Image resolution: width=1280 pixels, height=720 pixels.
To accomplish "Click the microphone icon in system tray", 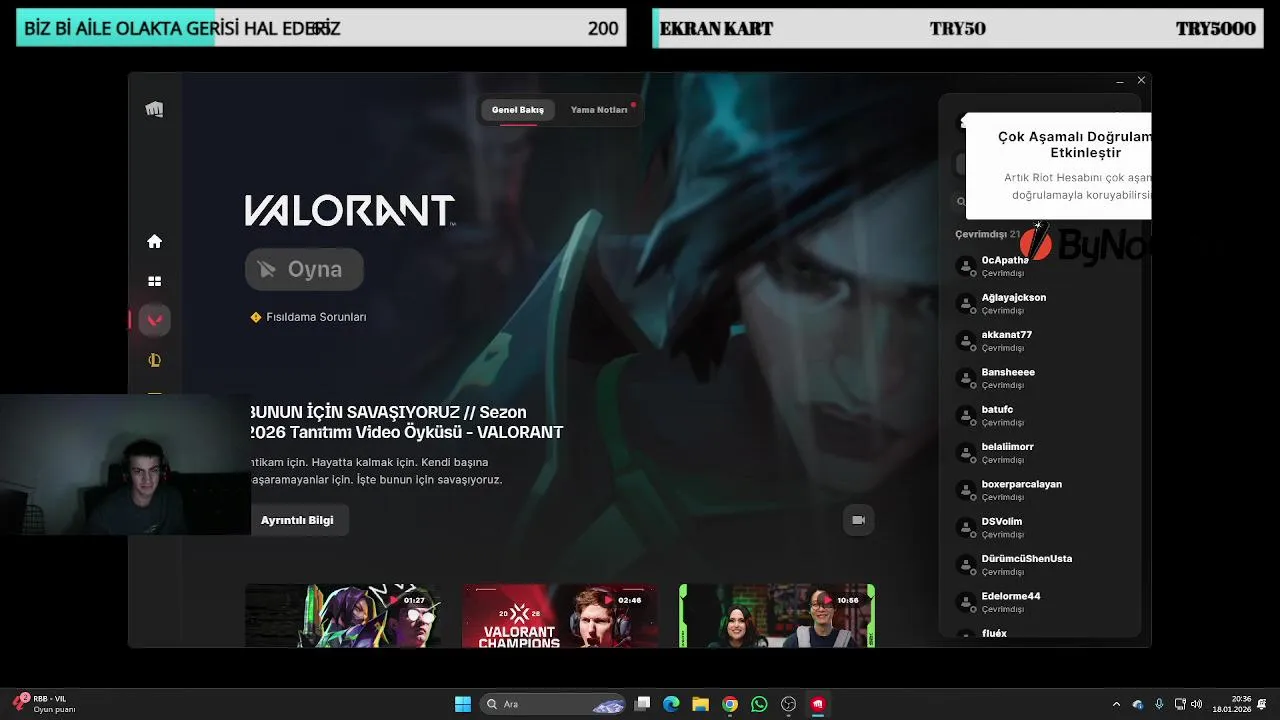I will click(1159, 704).
